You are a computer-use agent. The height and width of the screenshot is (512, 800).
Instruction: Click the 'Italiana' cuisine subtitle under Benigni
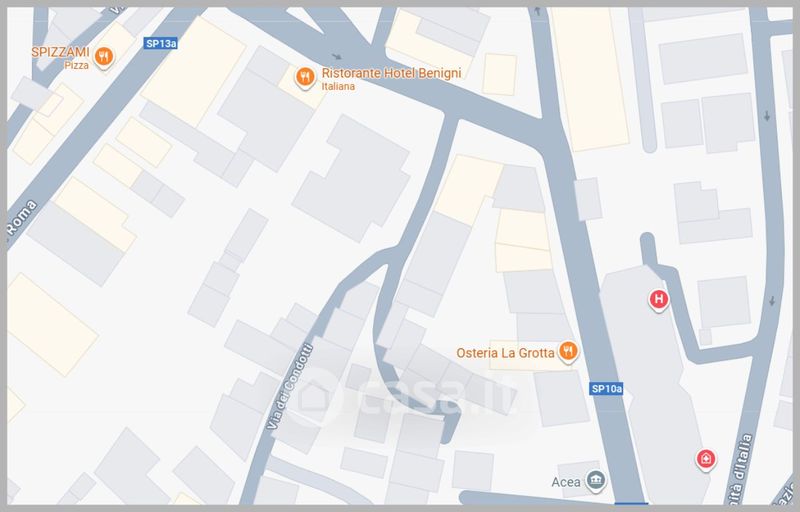point(338,86)
